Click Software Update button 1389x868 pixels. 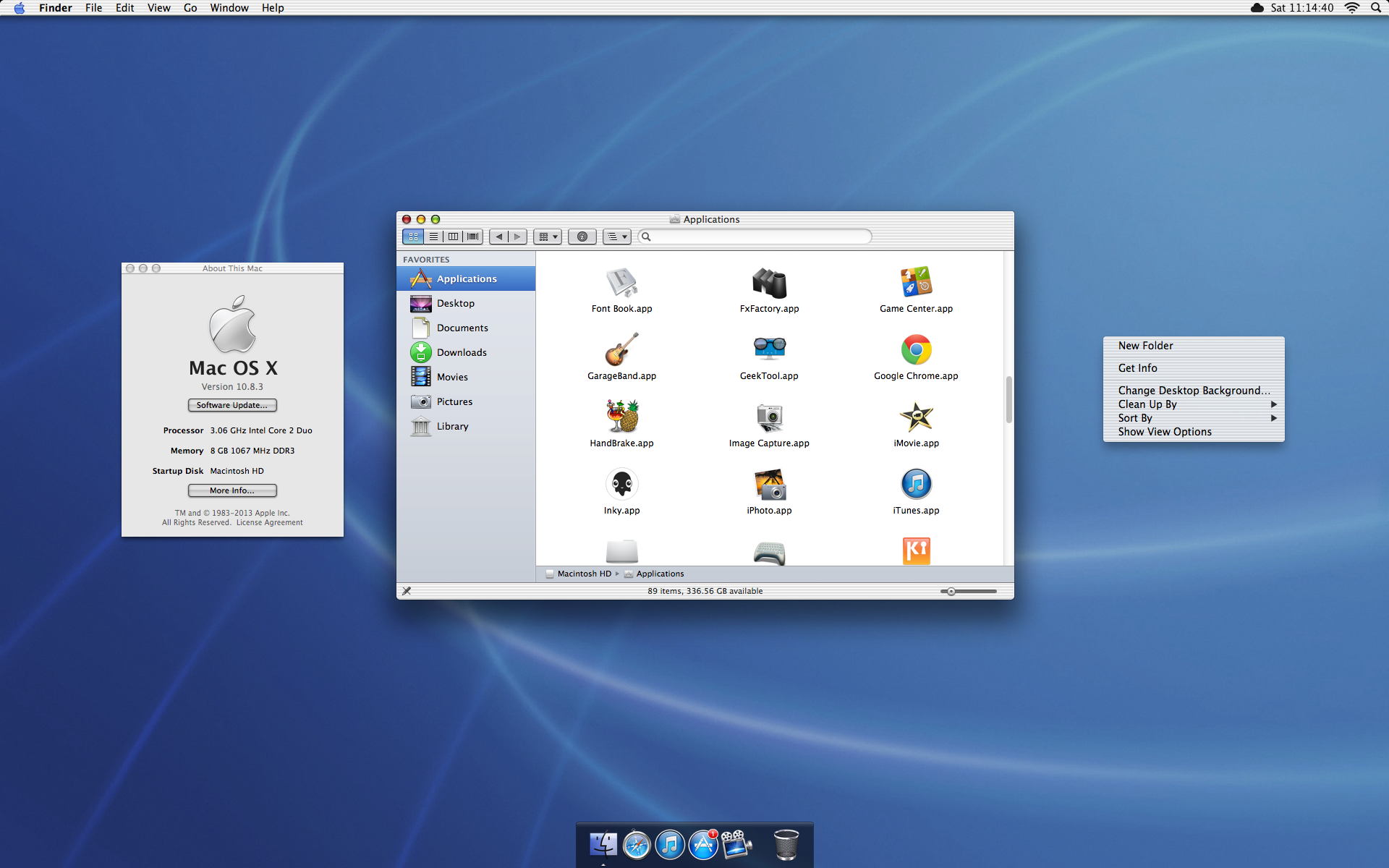[x=232, y=405]
